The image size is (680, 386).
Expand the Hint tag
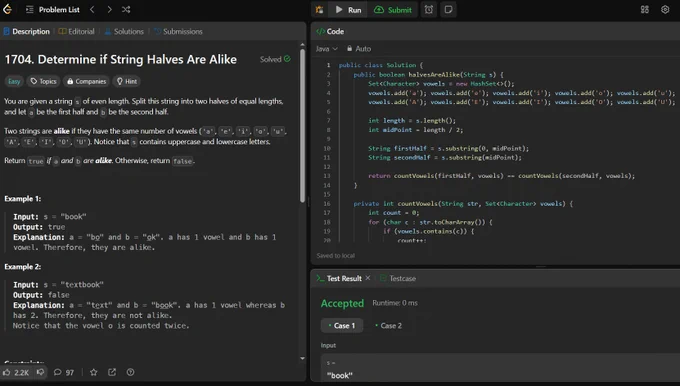[127, 81]
